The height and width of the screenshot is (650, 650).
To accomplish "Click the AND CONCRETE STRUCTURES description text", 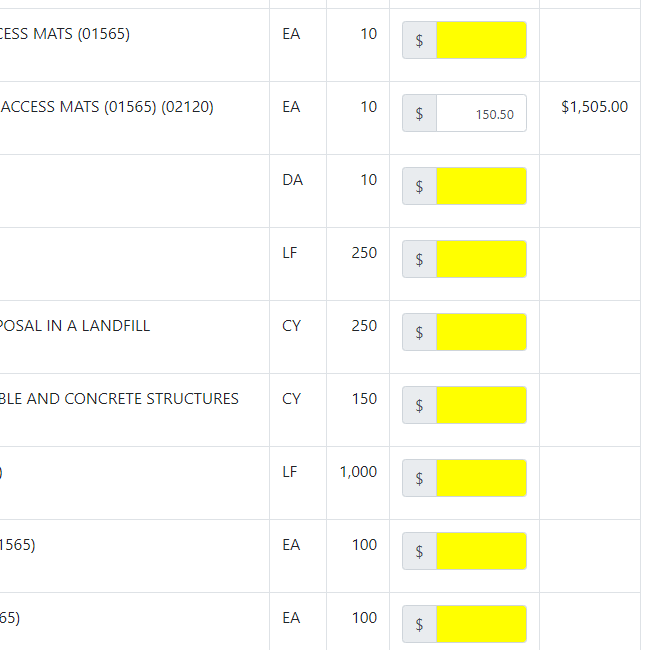I will point(120,399).
